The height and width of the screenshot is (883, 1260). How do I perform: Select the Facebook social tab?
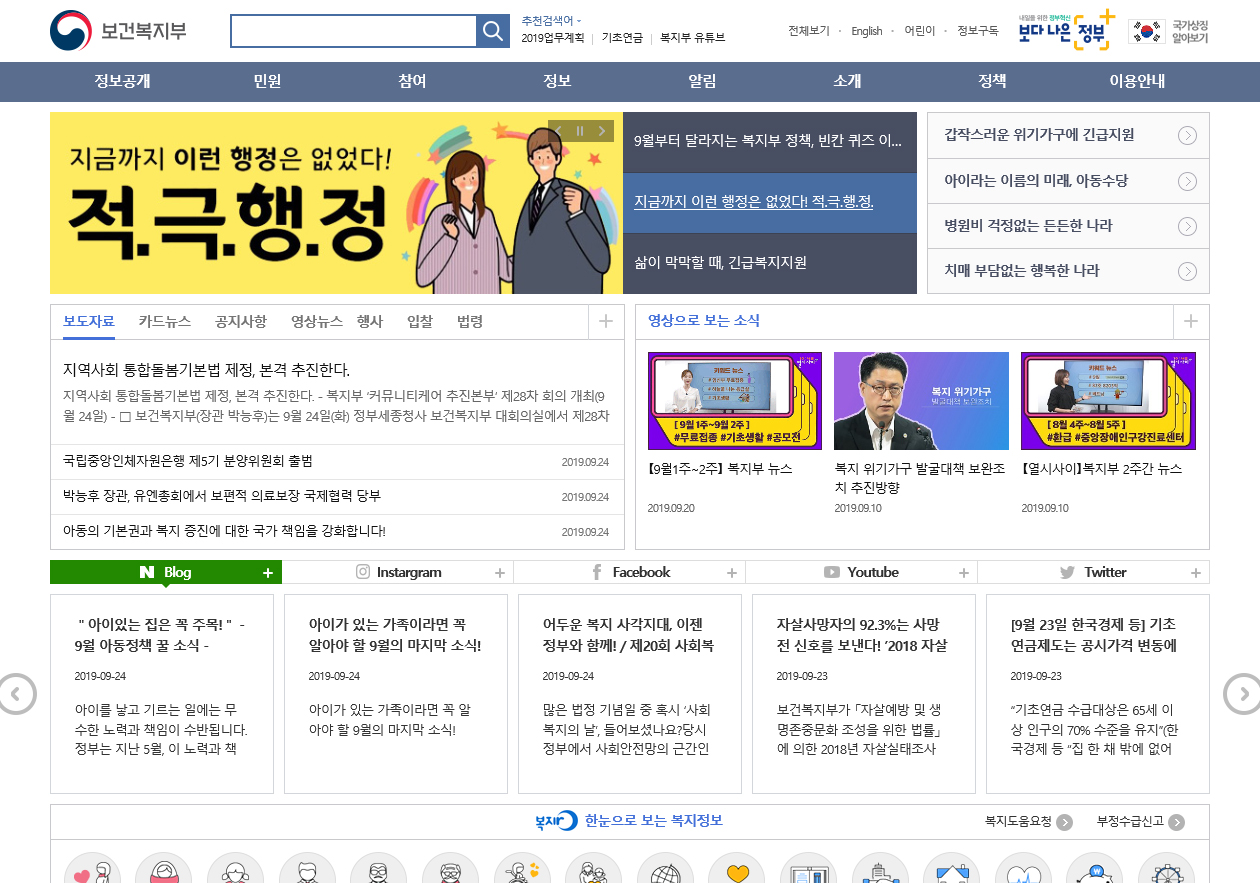pos(630,572)
